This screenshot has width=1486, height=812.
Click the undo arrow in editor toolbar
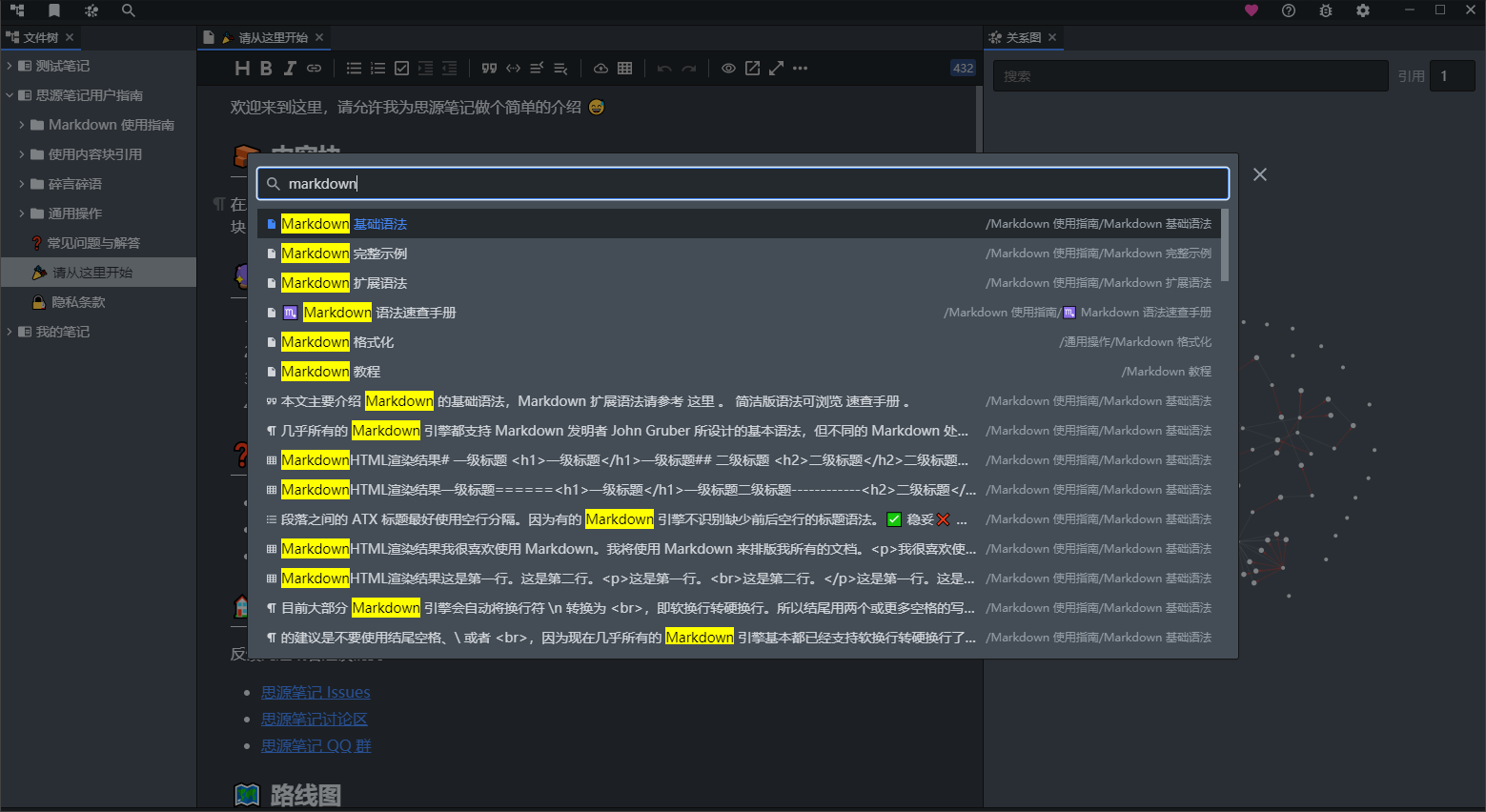[x=664, y=68]
